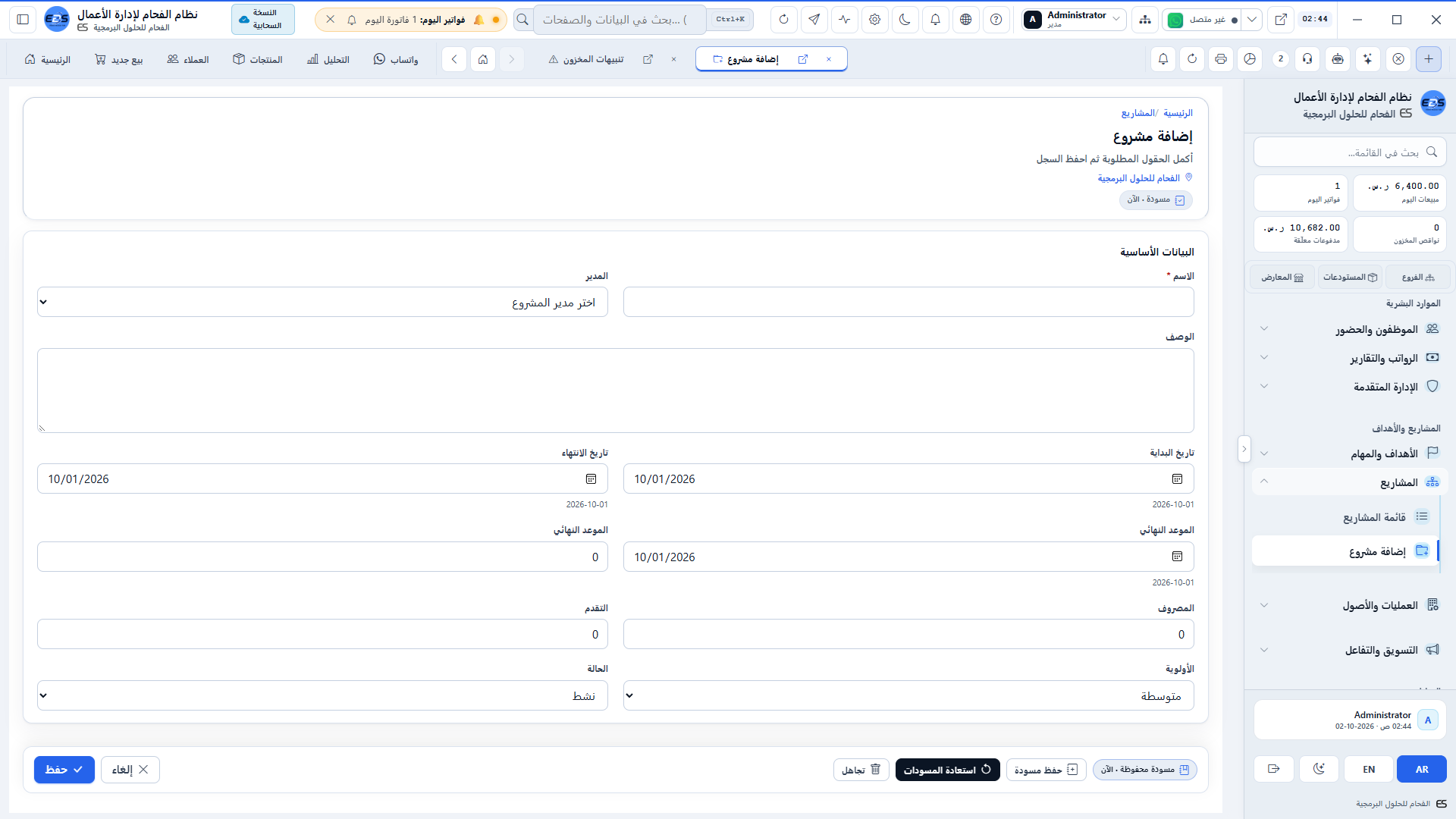Click حفظ مسودة button
The image size is (1456, 819).
tap(1046, 770)
